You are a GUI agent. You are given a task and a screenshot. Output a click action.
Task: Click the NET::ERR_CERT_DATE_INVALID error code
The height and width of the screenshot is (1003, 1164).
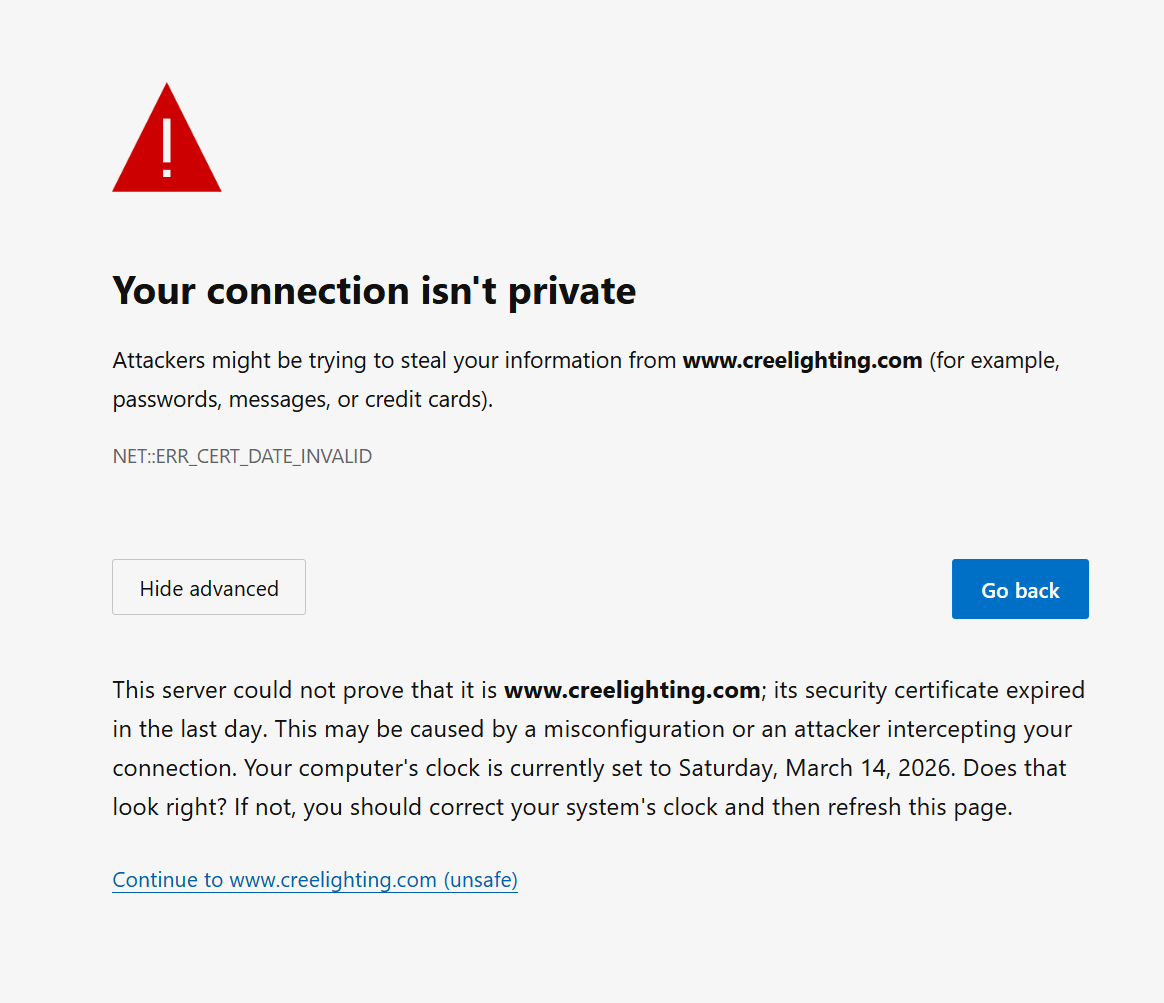coord(242,457)
